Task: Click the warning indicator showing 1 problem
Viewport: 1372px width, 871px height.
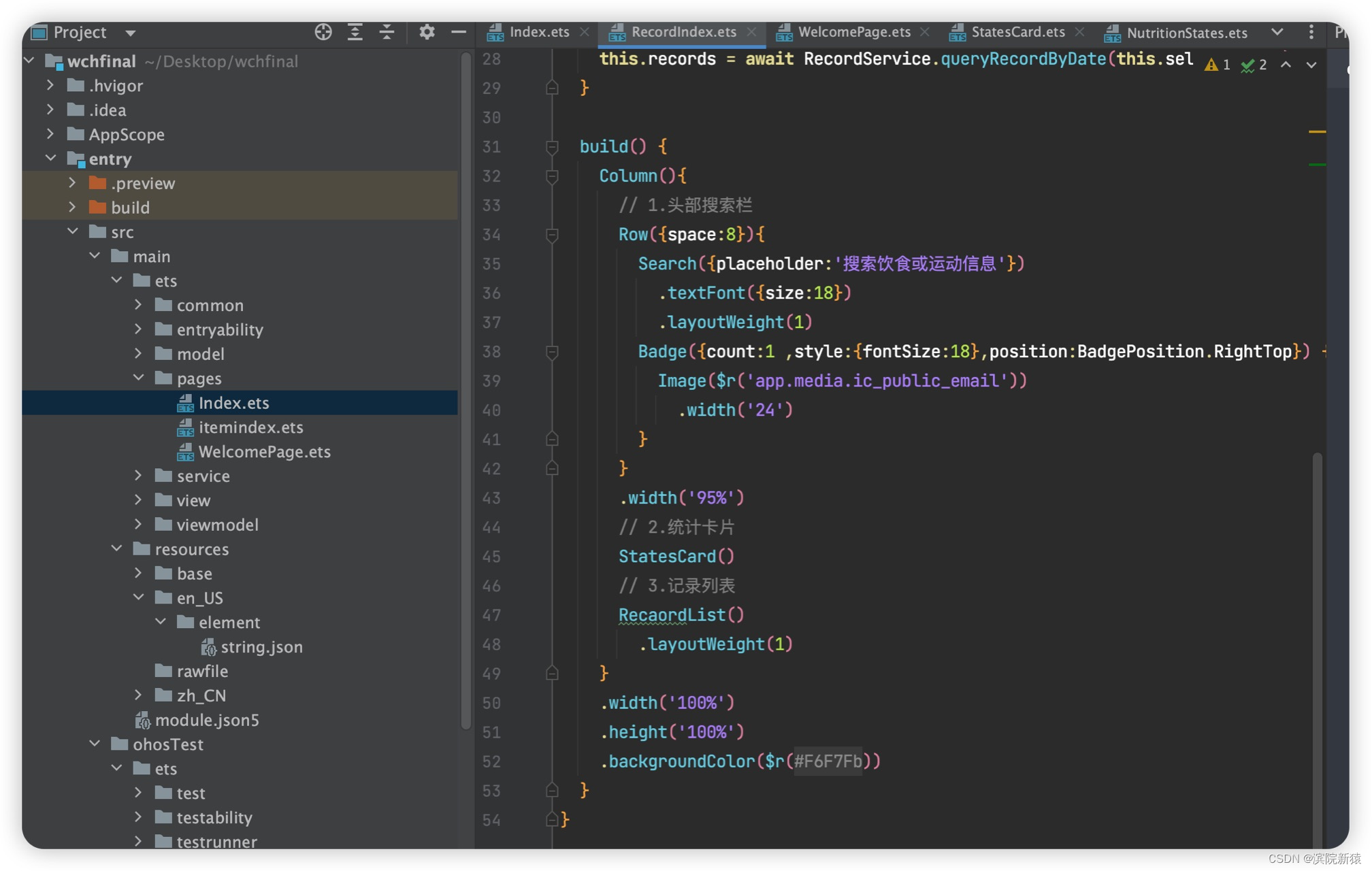Action: [x=1218, y=65]
